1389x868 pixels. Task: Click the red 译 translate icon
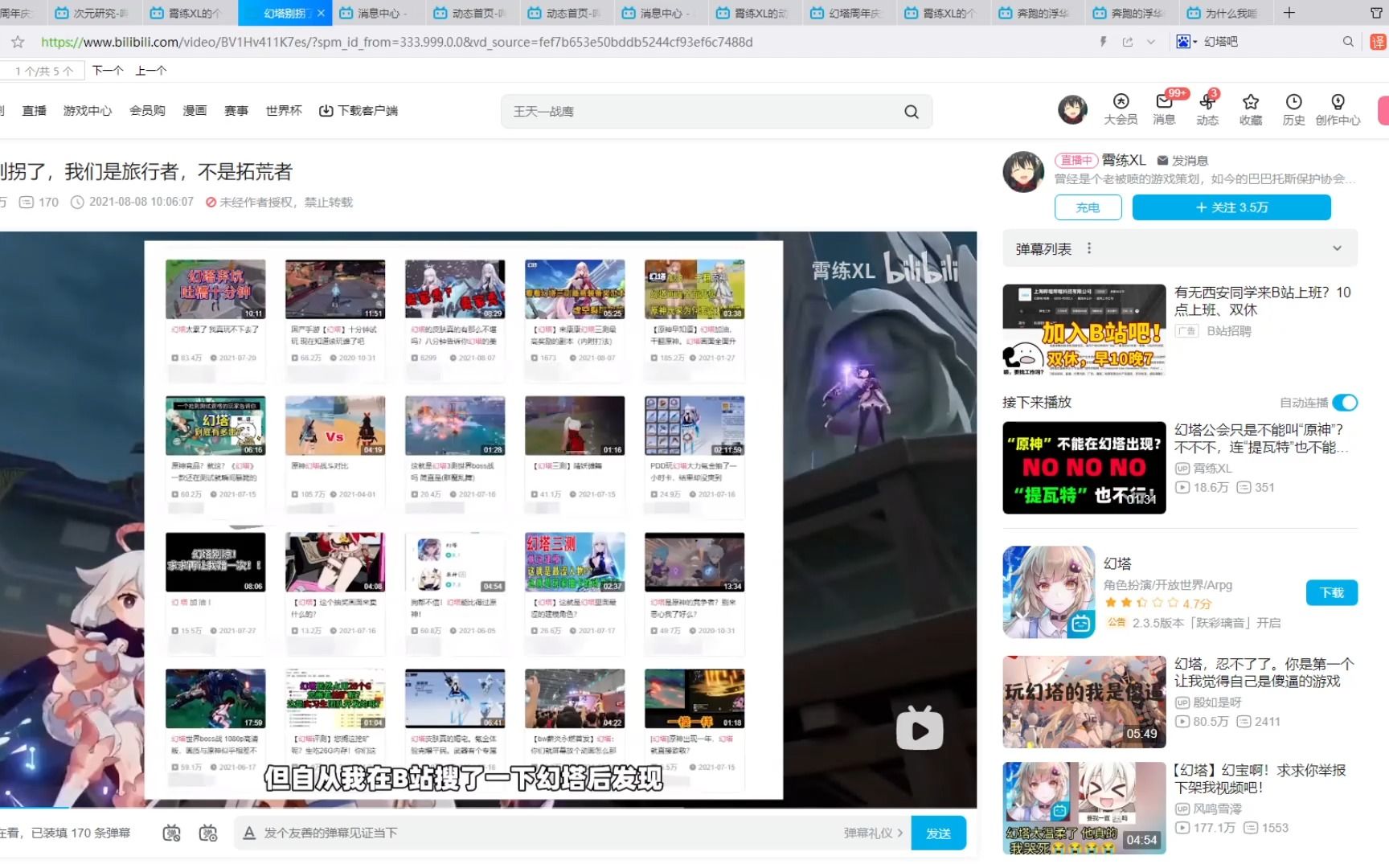1379,42
